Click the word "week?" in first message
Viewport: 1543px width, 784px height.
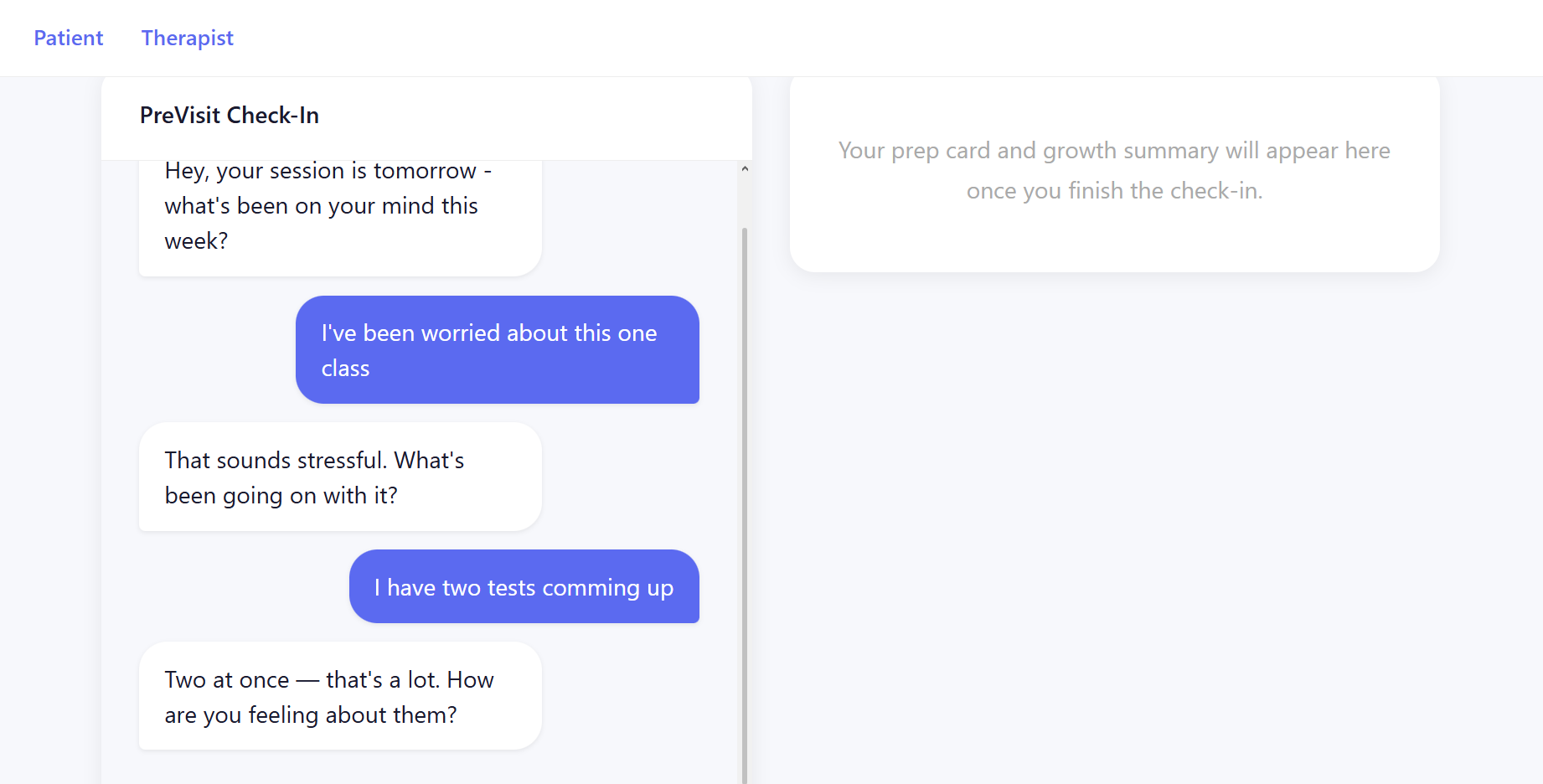pos(196,241)
